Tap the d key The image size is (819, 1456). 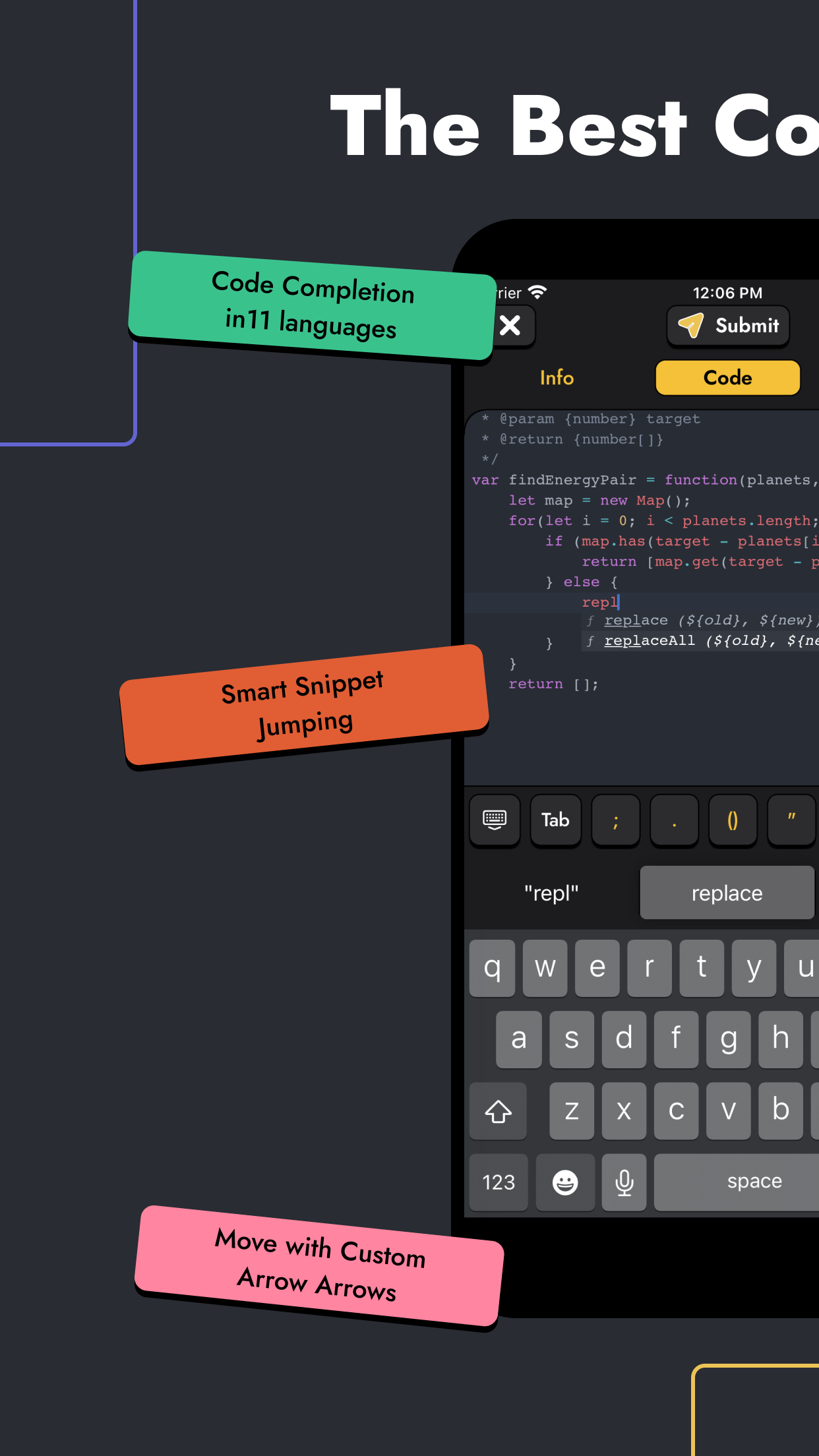(623, 1039)
